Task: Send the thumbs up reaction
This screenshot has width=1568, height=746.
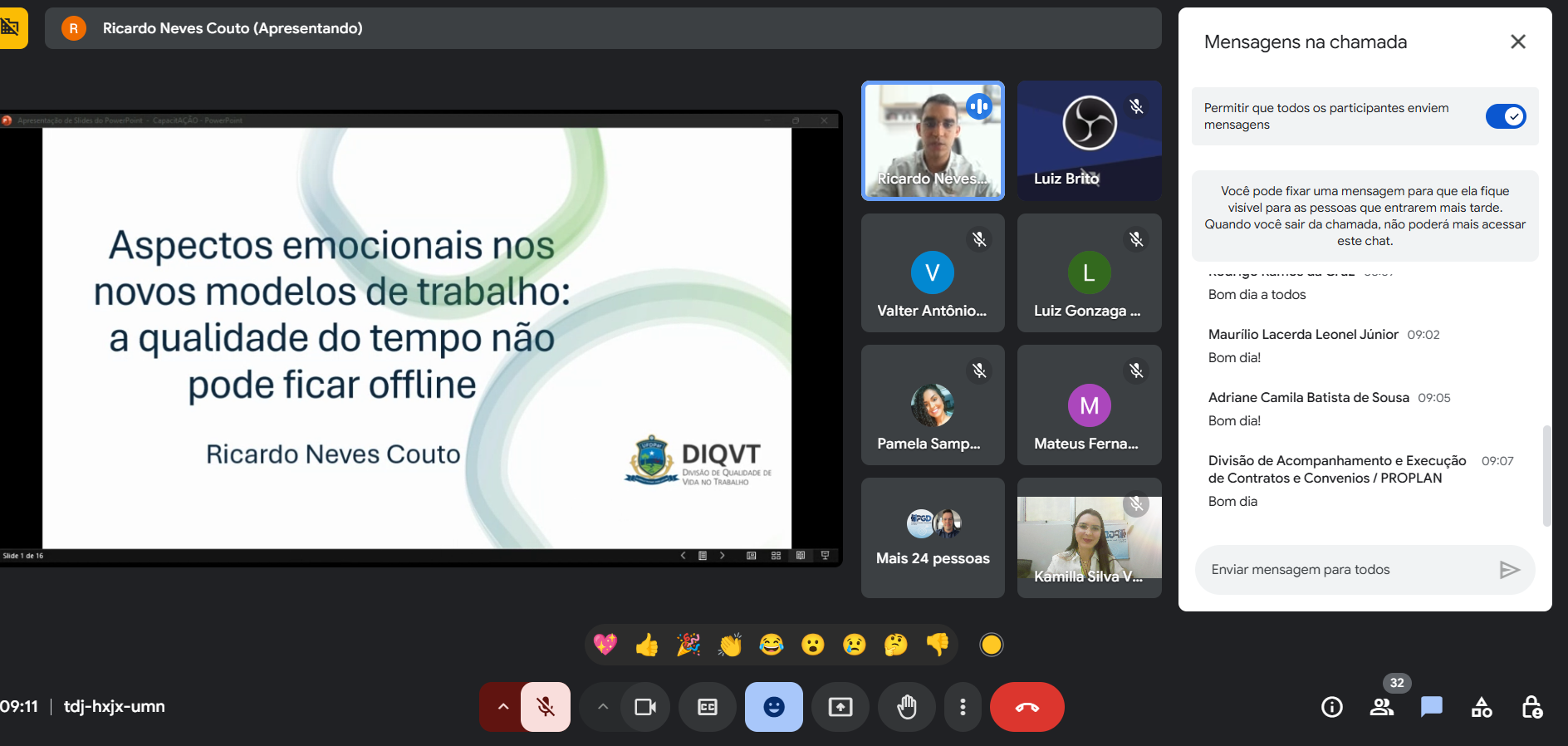Action: (x=647, y=645)
